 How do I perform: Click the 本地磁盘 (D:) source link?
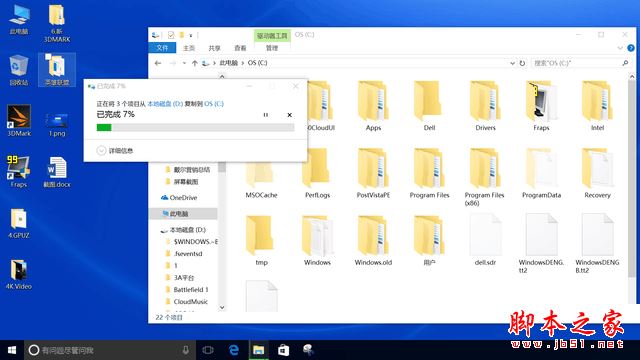pyautogui.click(x=165, y=104)
